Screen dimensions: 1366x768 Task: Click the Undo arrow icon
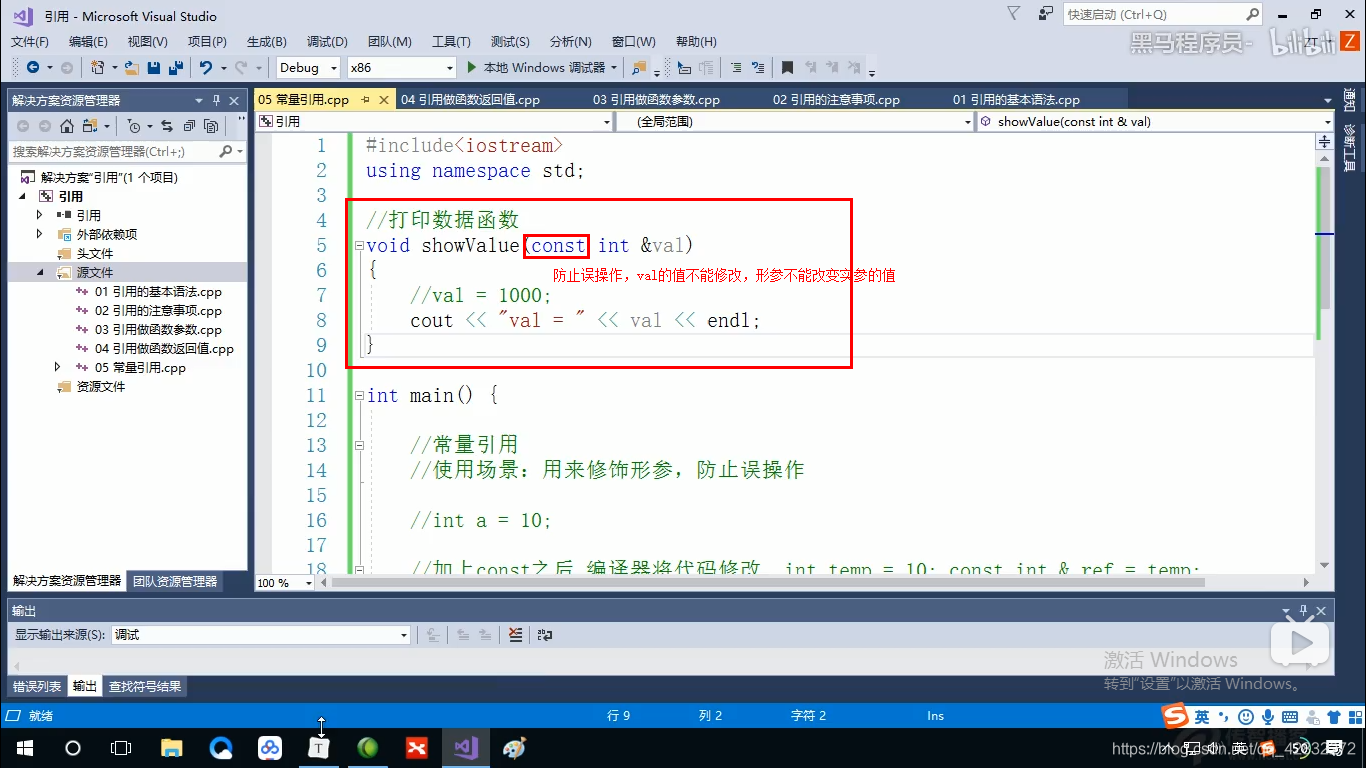205,68
